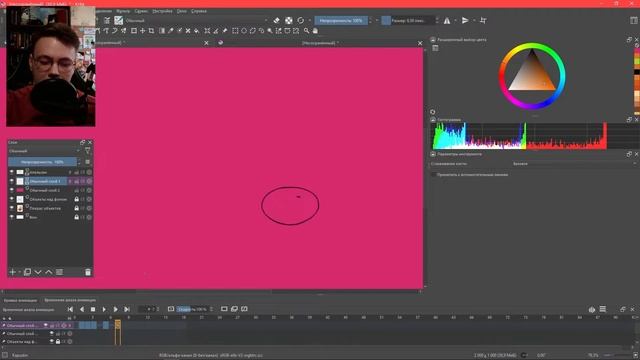
Task: Open the vertical mirror options arrow
Action: pos(474,20)
